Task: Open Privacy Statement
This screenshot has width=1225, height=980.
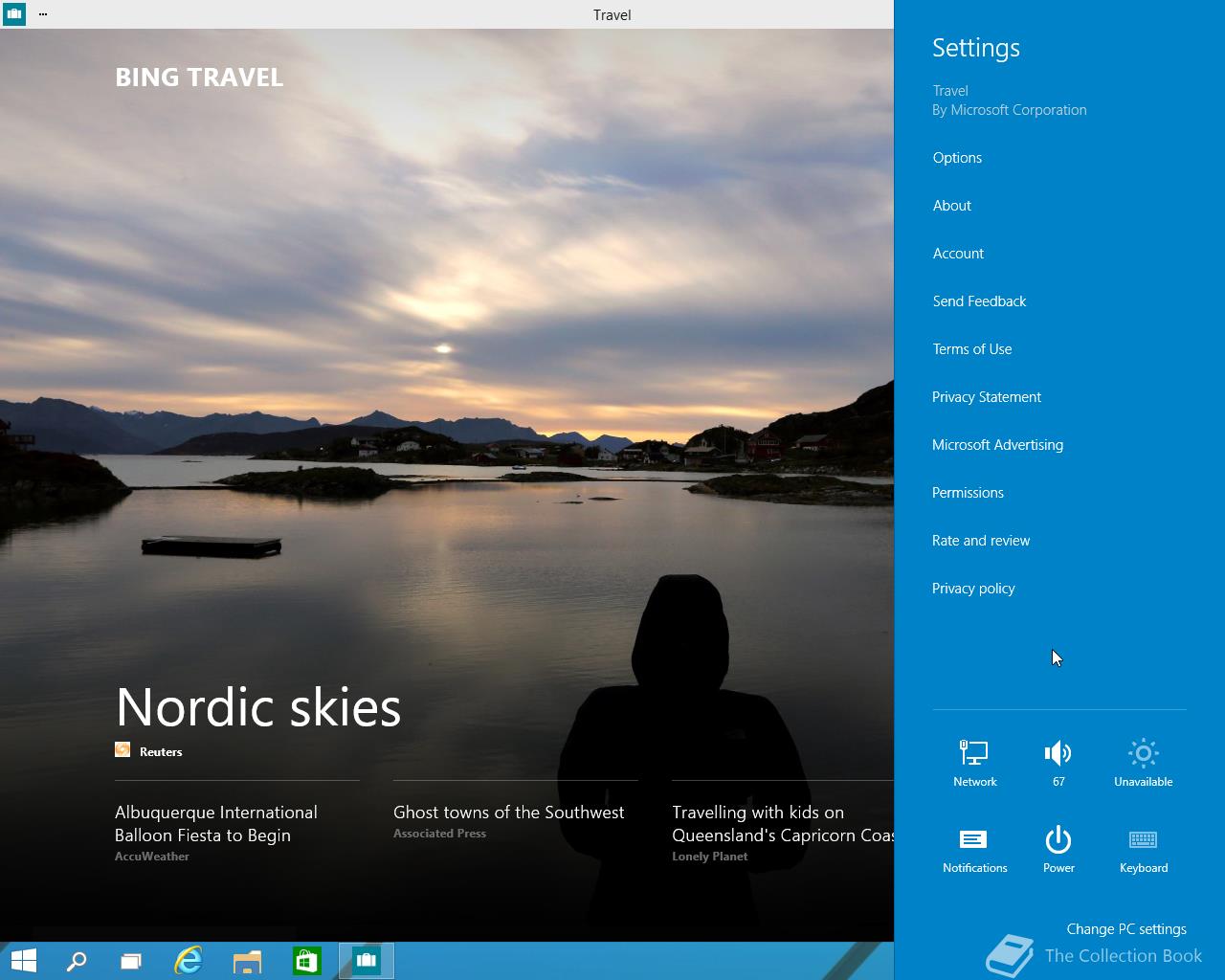Action: tap(987, 397)
